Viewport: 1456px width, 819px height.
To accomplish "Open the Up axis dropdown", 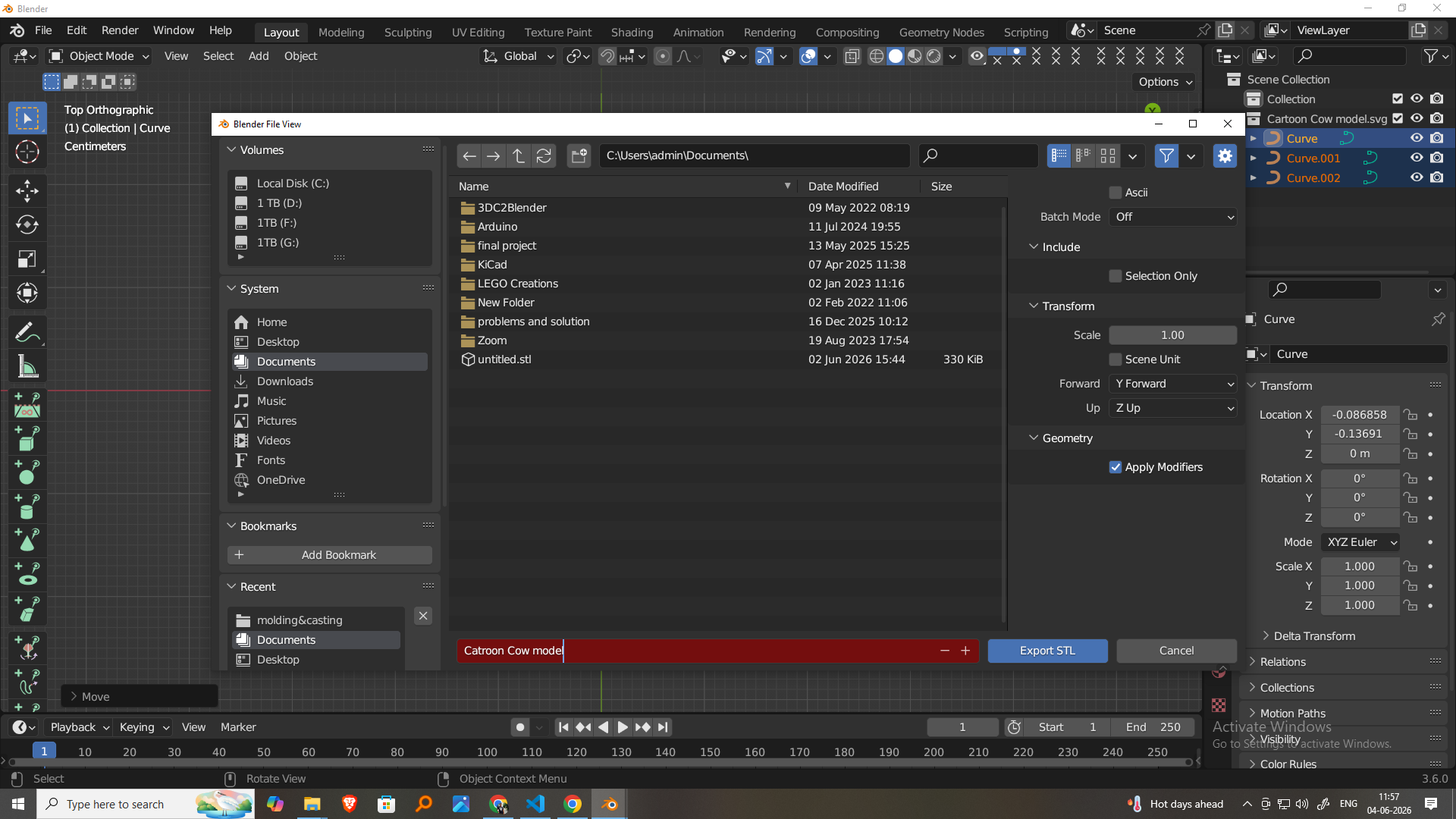I will [x=1173, y=408].
